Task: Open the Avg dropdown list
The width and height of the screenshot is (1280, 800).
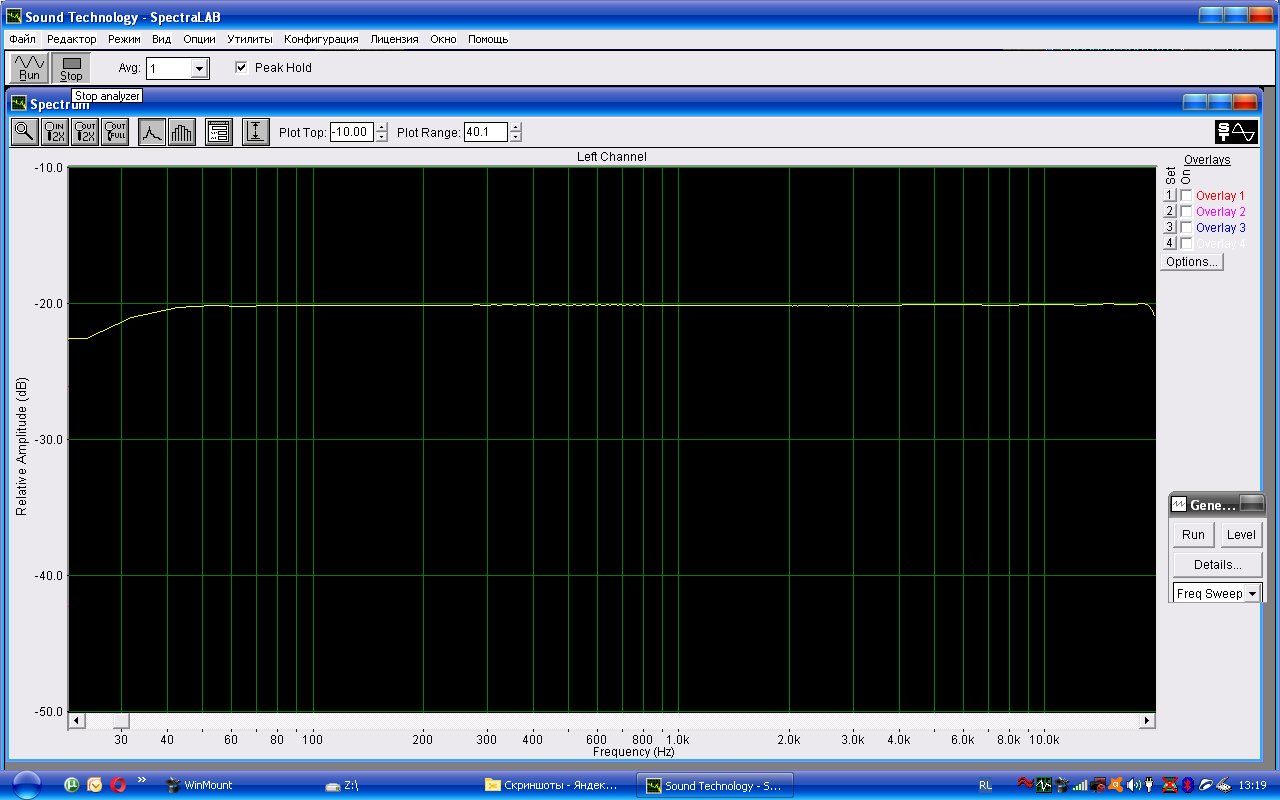Action: pos(200,69)
